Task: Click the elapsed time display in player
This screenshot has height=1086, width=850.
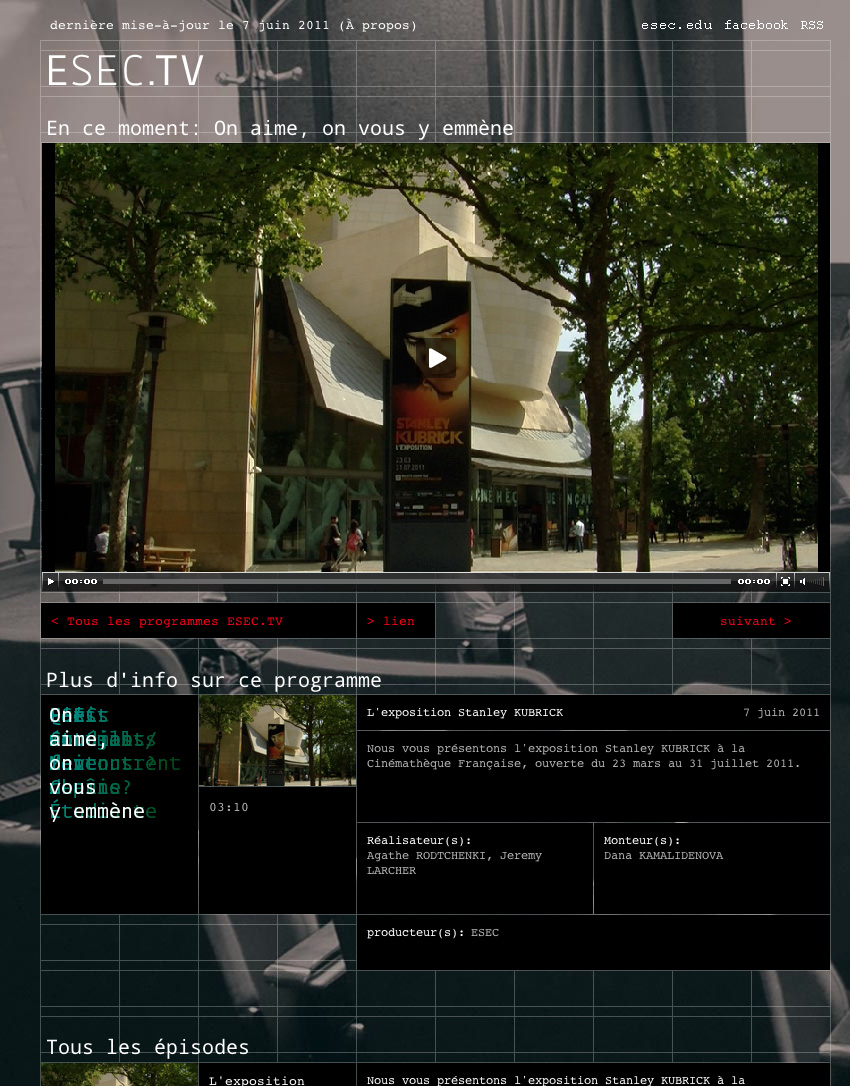Action: tap(81, 581)
